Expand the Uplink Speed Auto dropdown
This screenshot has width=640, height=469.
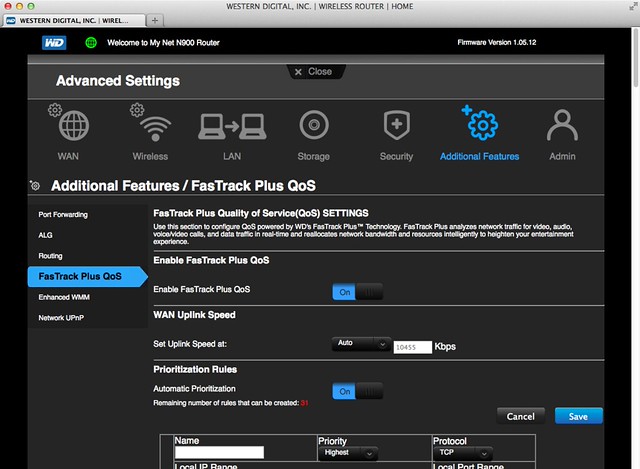pos(361,344)
